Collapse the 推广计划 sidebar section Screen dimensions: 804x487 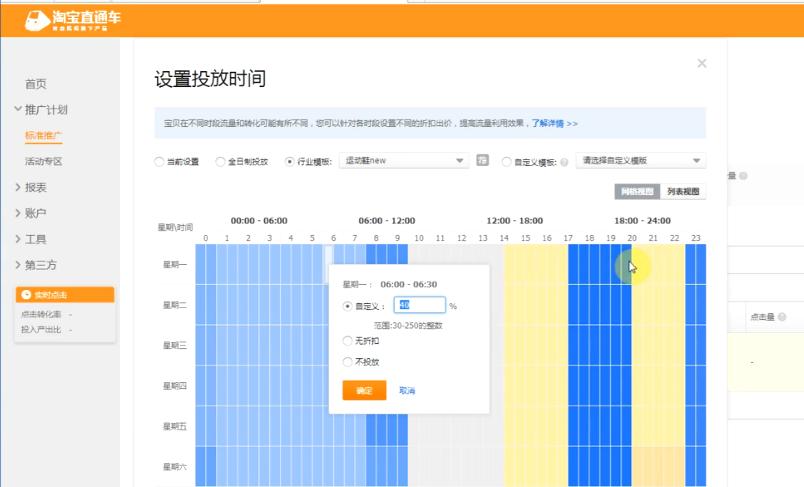pyautogui.click(x=18, y=109)
